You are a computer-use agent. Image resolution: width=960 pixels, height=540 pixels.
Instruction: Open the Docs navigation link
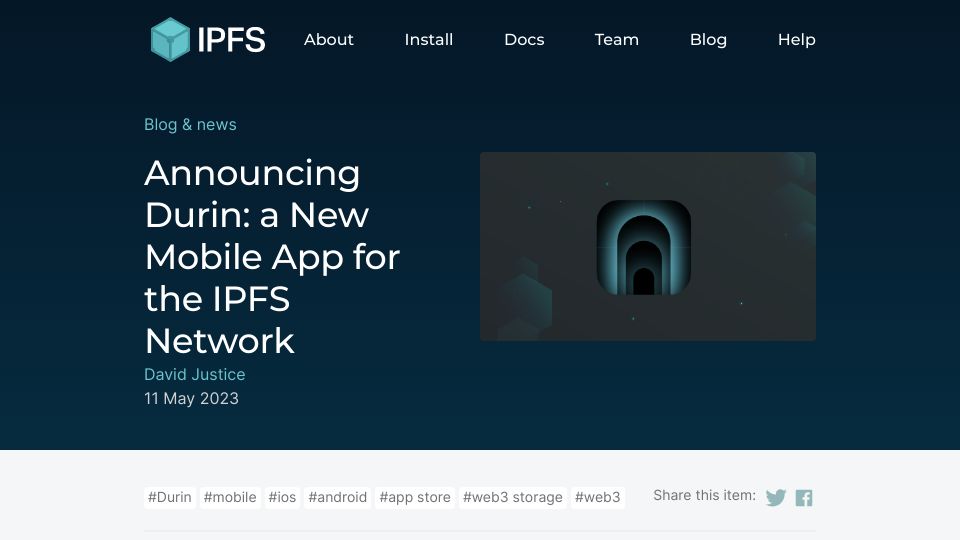[x=524, y=40]
